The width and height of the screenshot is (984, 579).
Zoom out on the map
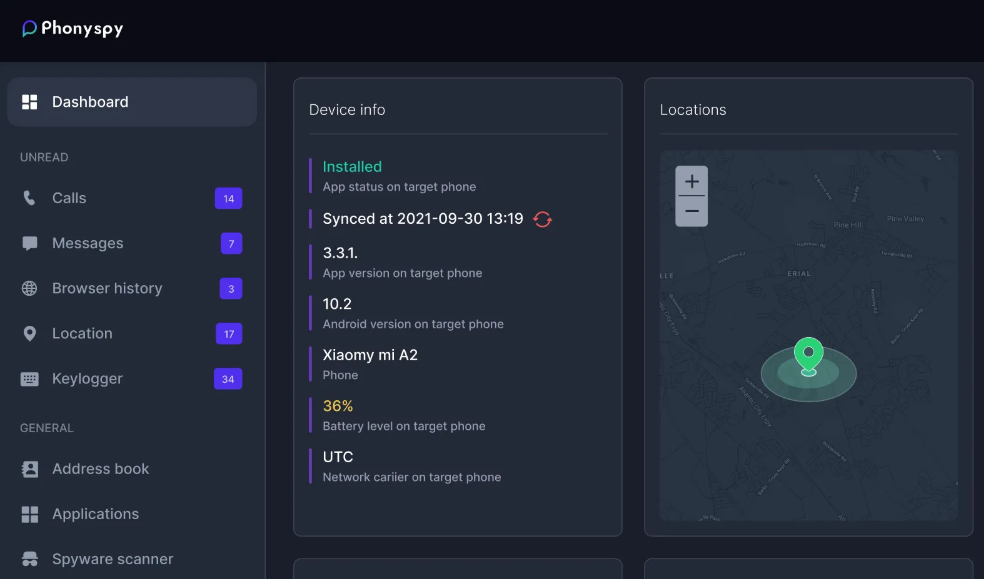[691, 211]
